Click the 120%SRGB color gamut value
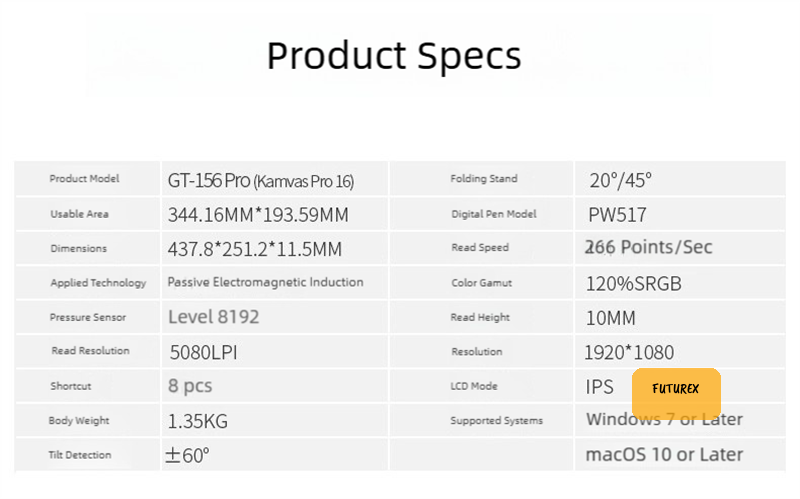 [x=634, y=284]
